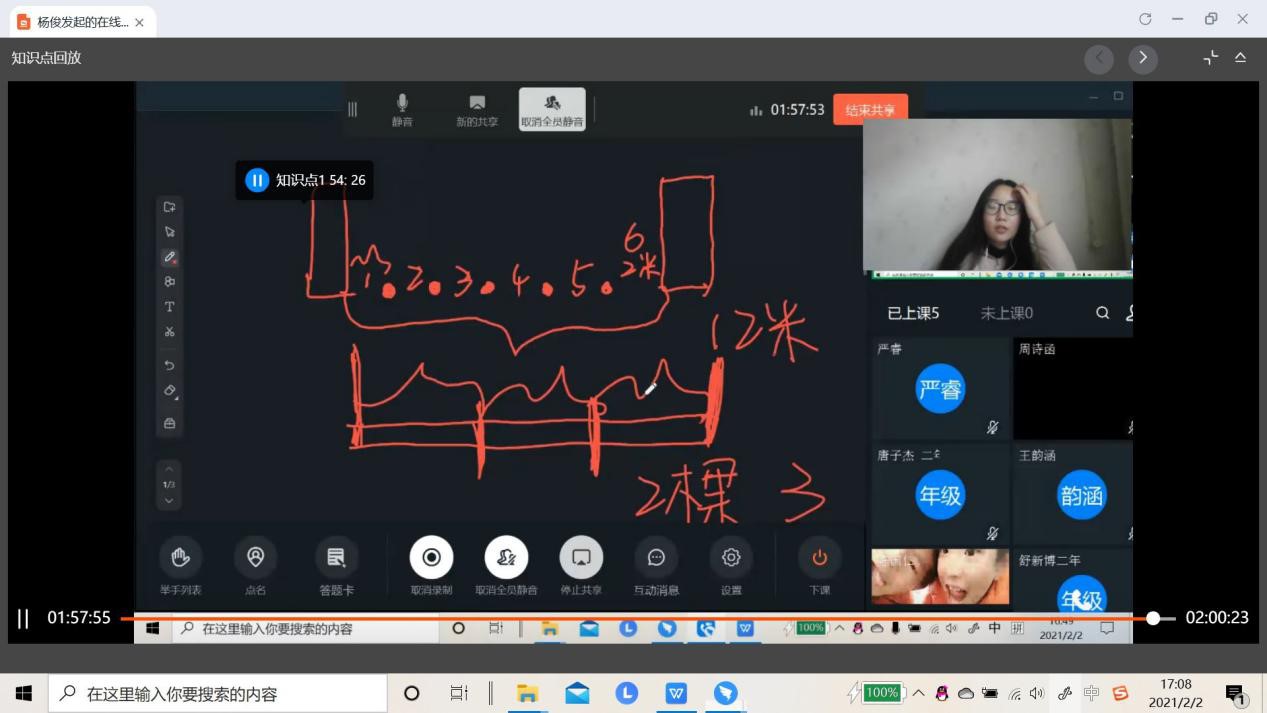Mute the microphone with 静音
This screenshot has height=713, width=1267.
pyautogui.click(x=402, y=110)
